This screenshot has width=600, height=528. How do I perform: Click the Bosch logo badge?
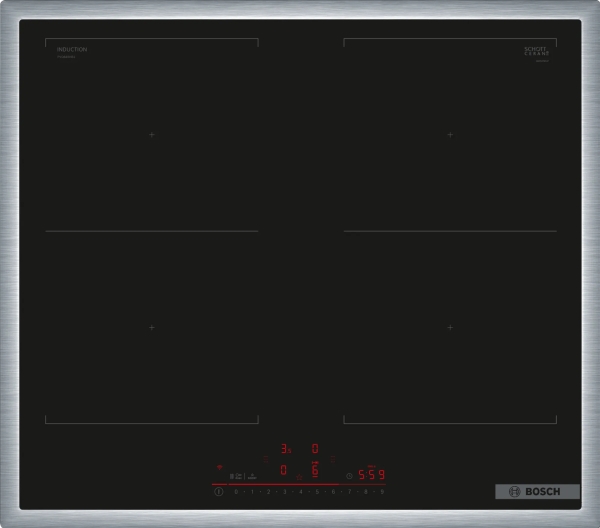[x=537, y=491]
